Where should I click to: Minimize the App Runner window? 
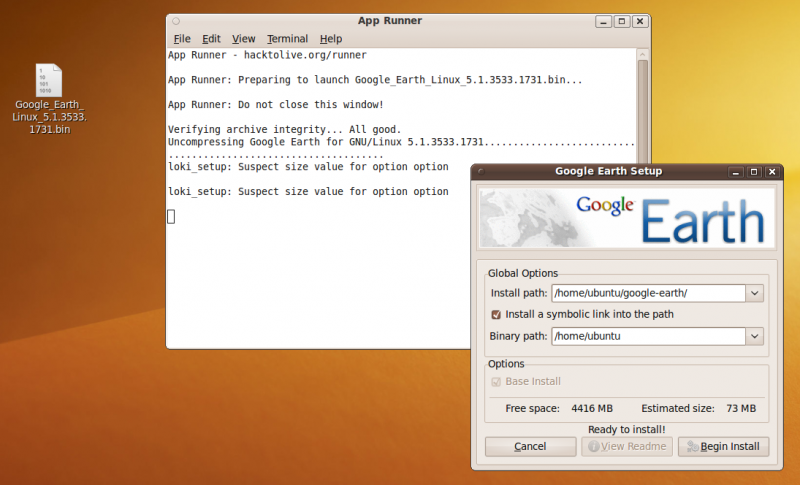pos(603,21)
